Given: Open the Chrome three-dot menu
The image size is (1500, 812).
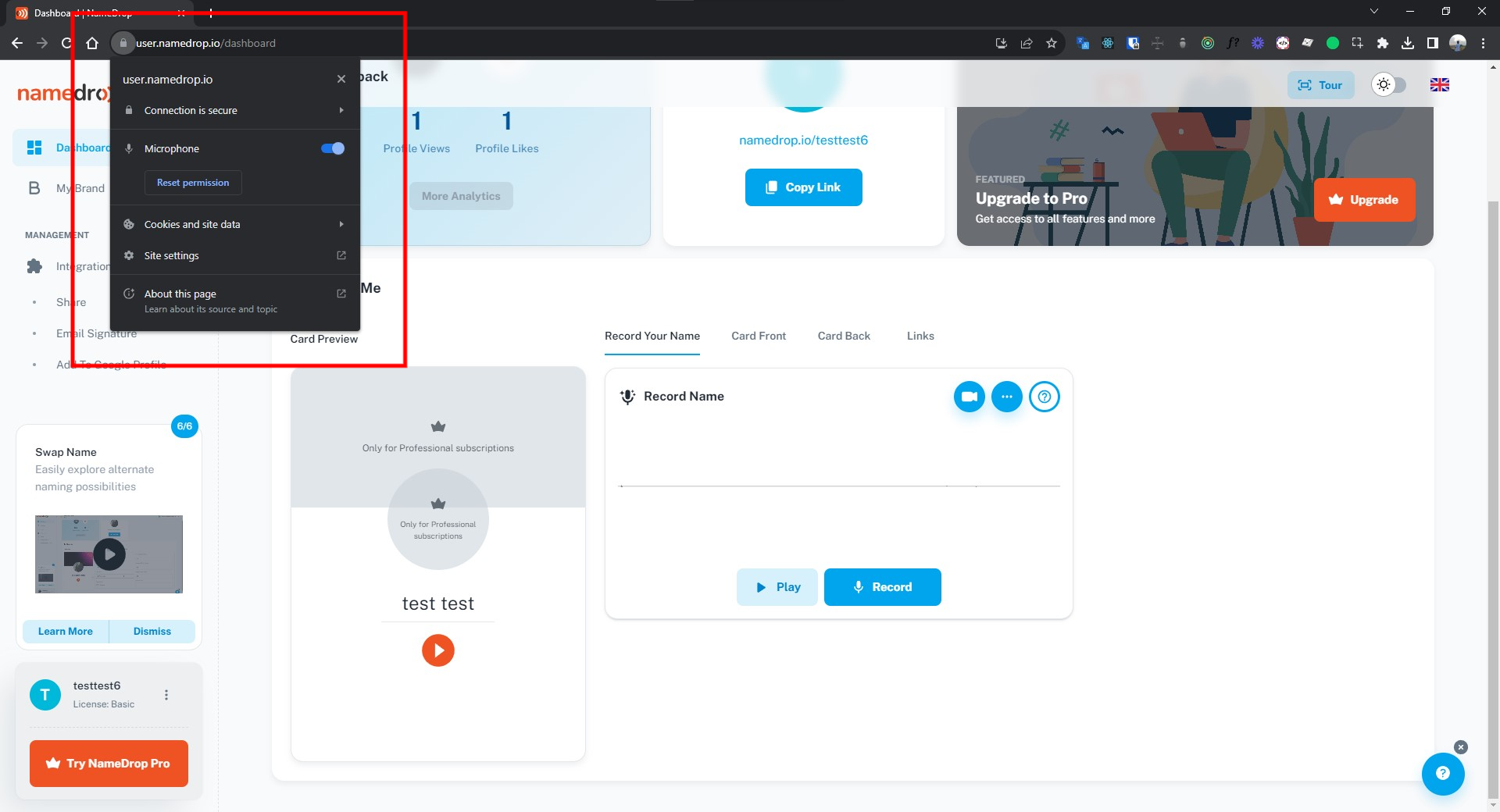Looking at the screenshot, I should [1483, 43].
